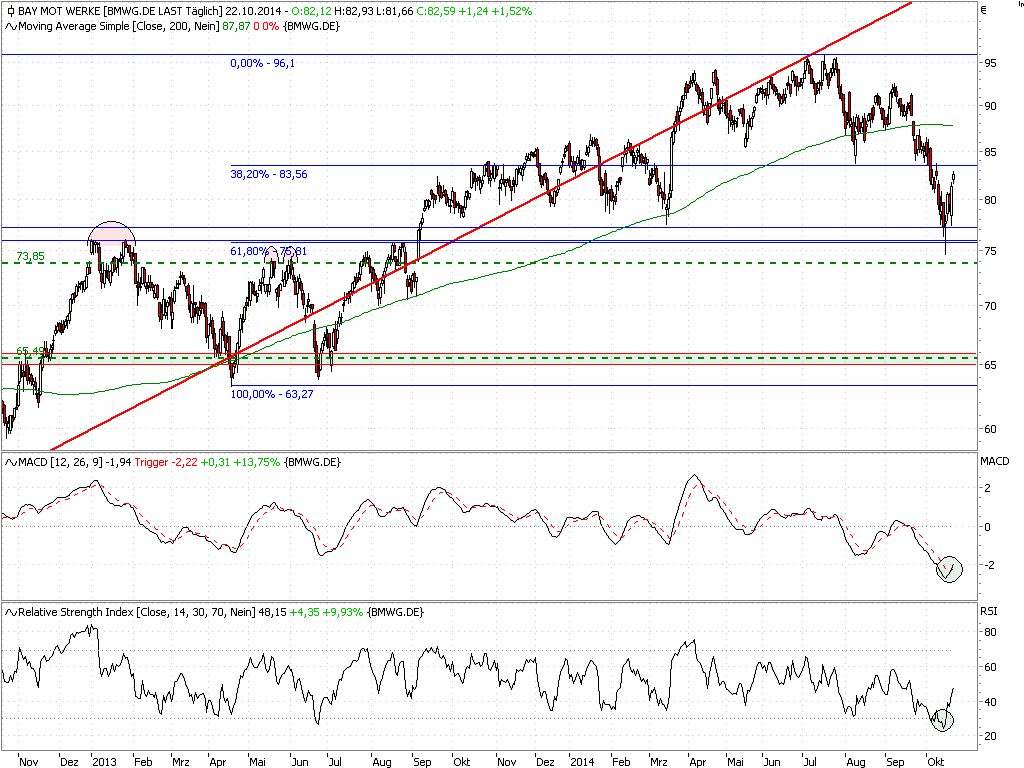This screenshot has height=768, width=1024.
Task: Click the 2013 label on the time axis
Action: click(x=104, y=761)
